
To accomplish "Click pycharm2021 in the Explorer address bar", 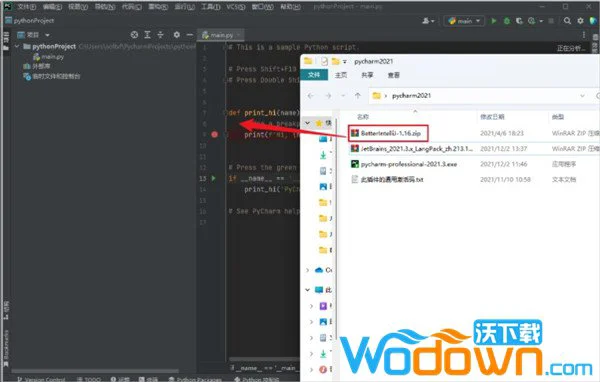I will point(411,96).
